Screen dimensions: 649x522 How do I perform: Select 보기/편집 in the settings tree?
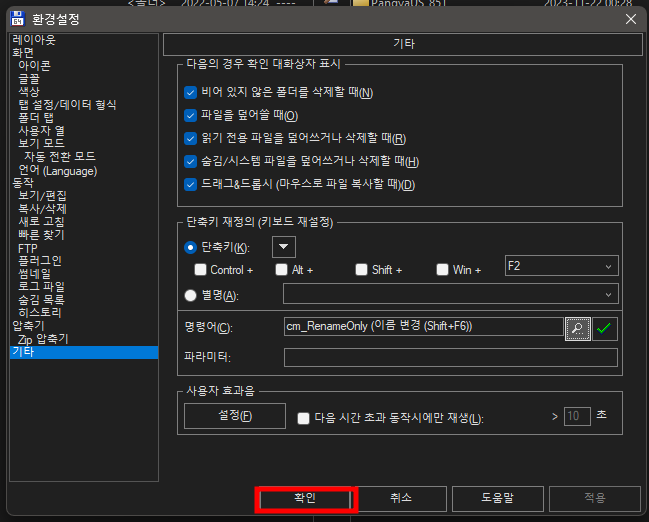(x=42, y=196)
